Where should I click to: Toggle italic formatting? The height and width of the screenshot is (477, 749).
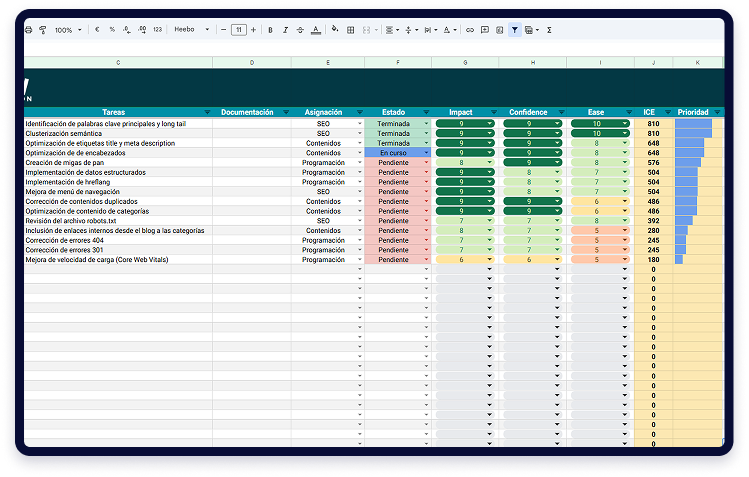(285, 30)
